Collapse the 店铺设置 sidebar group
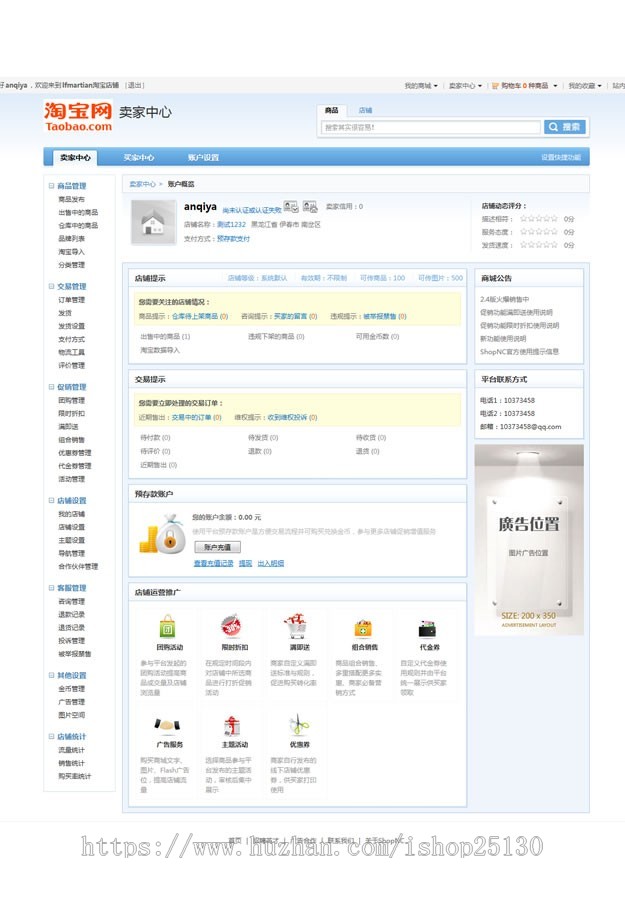Image resolution: width=625 pixels, height=900 pixels. click(51, 500)
